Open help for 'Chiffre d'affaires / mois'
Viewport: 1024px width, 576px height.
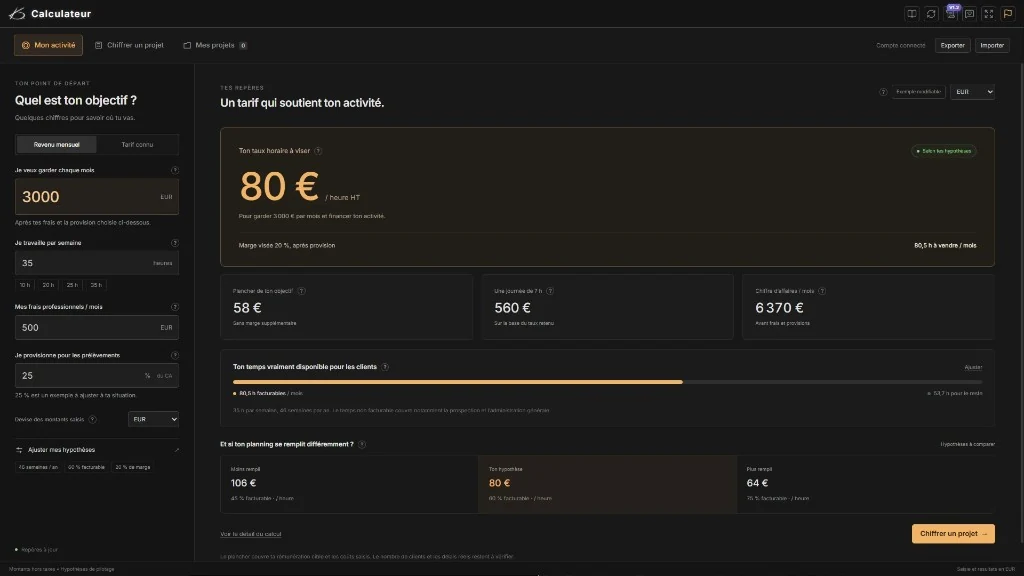click(822, 291)
